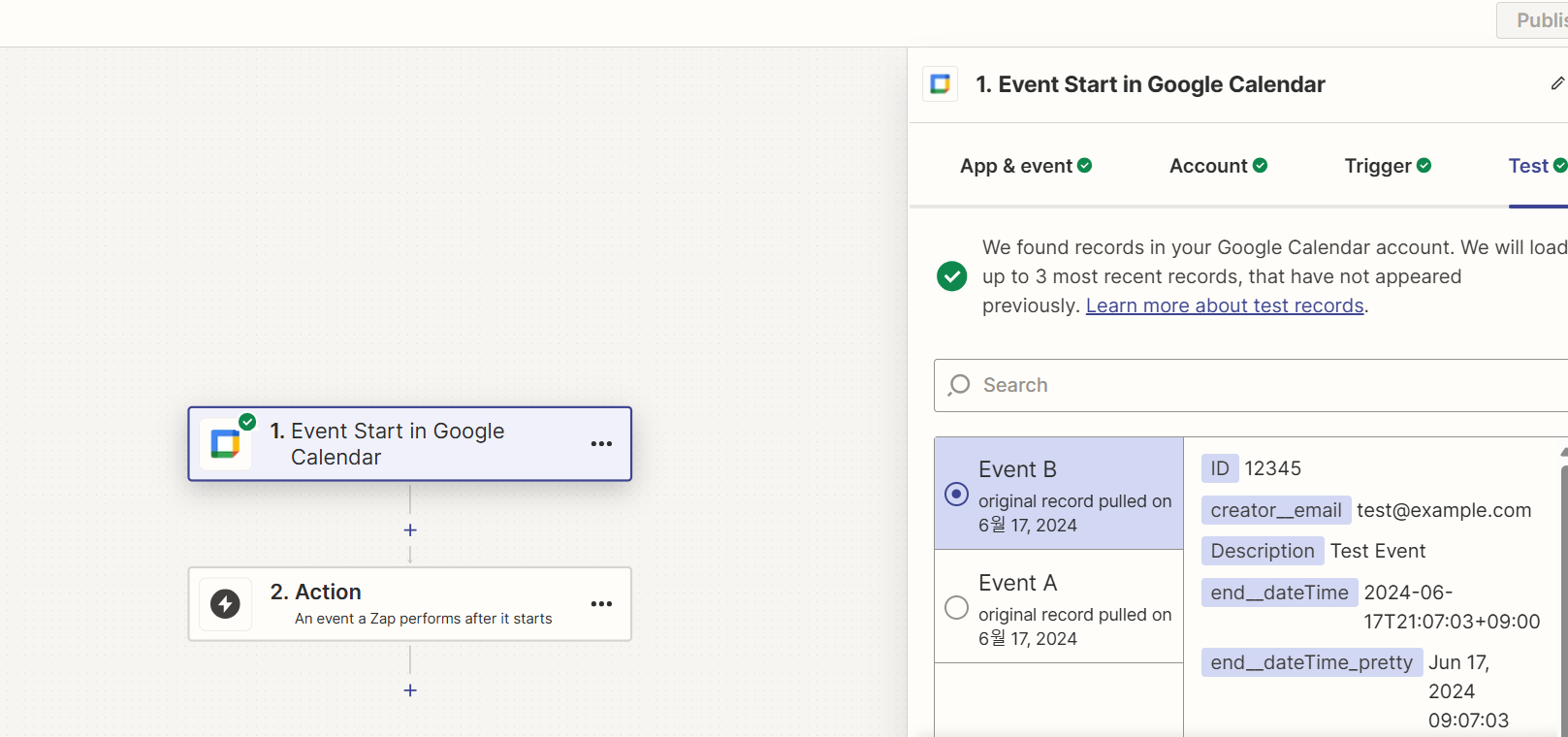Click the pencil icon to rename the step

(1557, 84)
